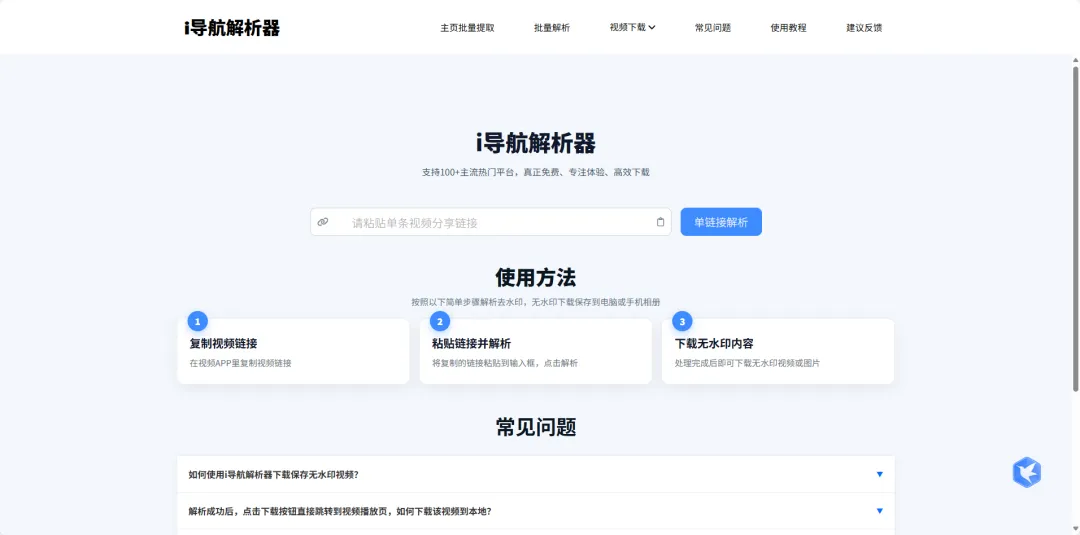The width and height of the screenshot is (1080, 535).
Task: Select the 粘贴链接并解析 card title
Action: (x=471, y=344)
